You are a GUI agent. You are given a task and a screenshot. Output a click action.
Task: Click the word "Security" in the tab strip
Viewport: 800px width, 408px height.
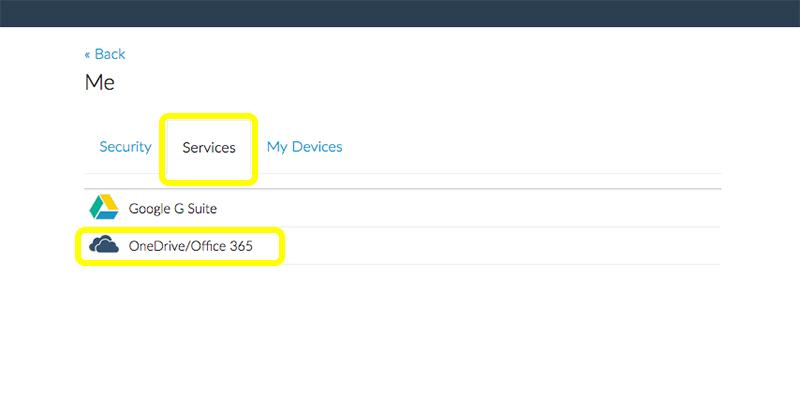(x=125, y=147)
